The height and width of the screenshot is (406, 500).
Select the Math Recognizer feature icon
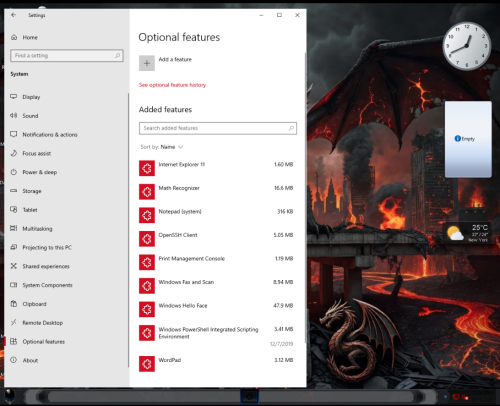[x=147, y=192]
